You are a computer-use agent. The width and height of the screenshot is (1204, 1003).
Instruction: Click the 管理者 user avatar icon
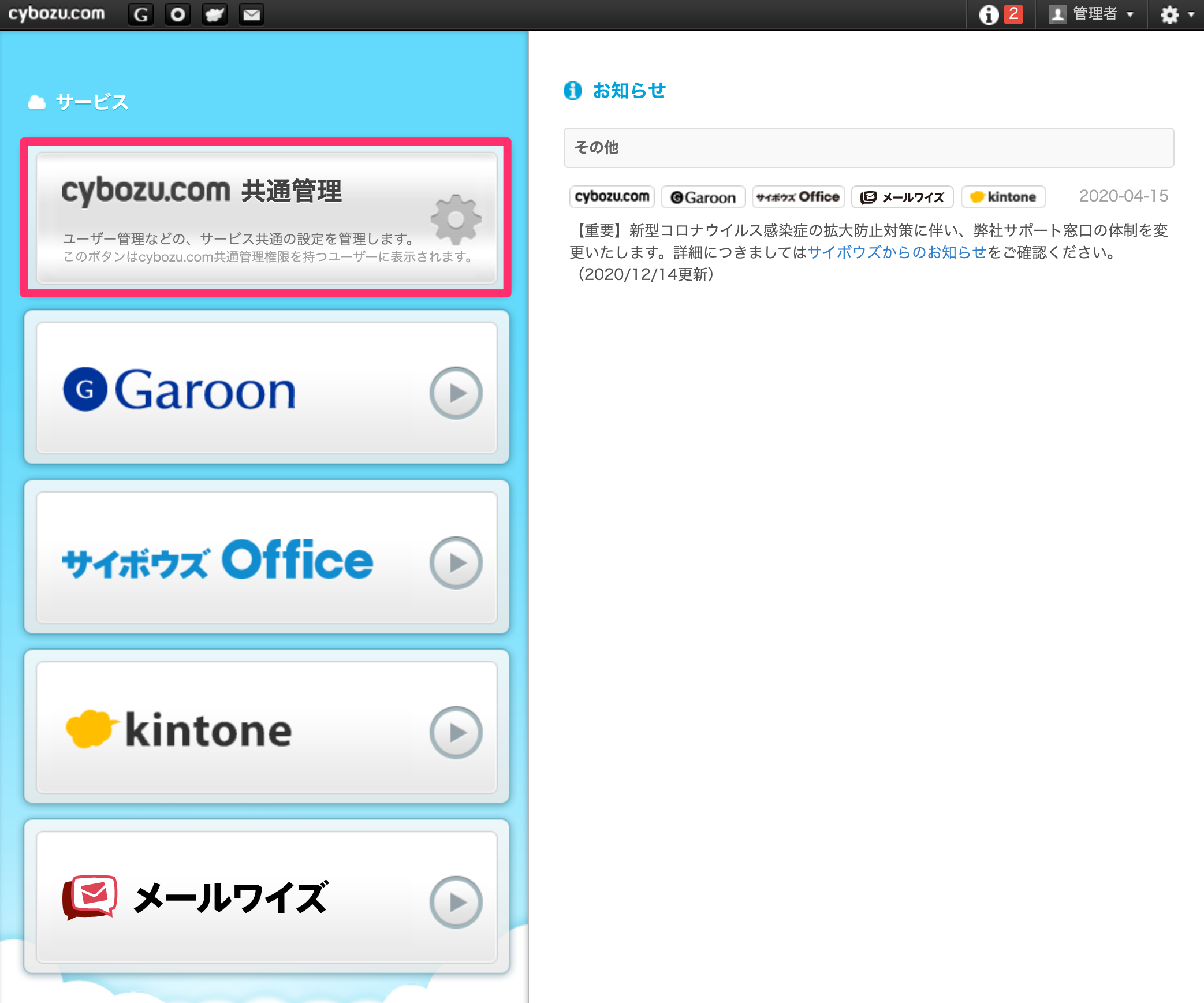tap(1057, 14)
